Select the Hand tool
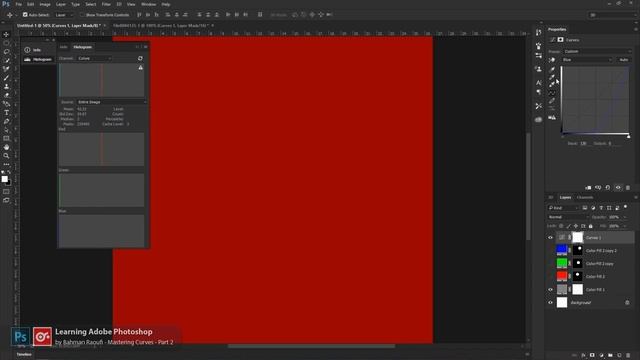This screenshot has width=640, height=360. 6,147
